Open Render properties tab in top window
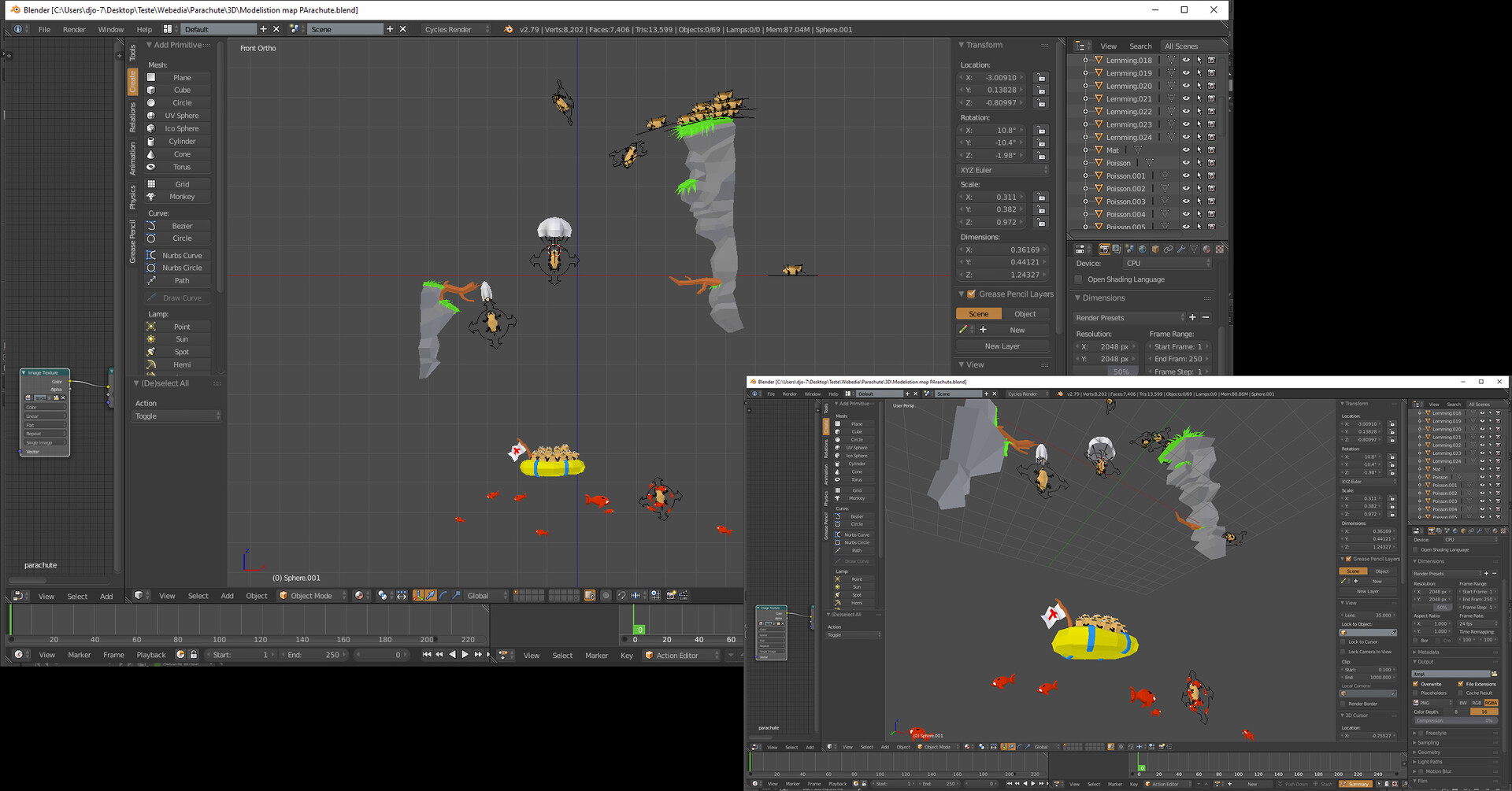1512x791 pixels. pyautogui.click(x=1104, y=249)
